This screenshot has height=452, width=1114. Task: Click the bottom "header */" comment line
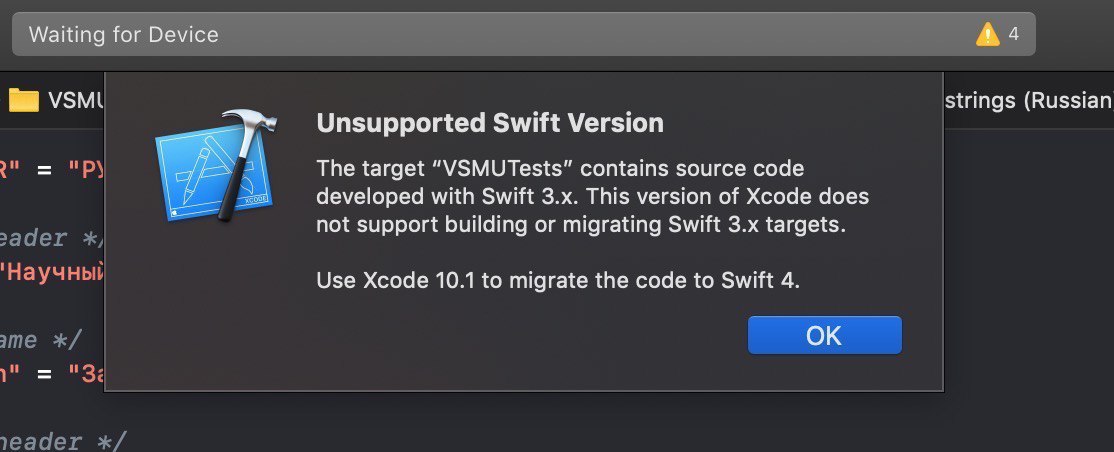coord(63,441)
